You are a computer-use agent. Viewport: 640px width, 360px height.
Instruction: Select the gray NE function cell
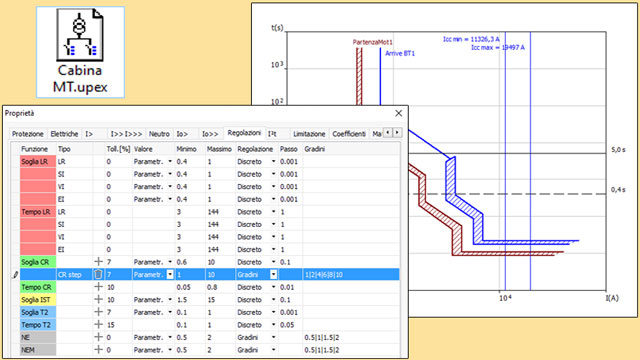(x=38, y=338)
